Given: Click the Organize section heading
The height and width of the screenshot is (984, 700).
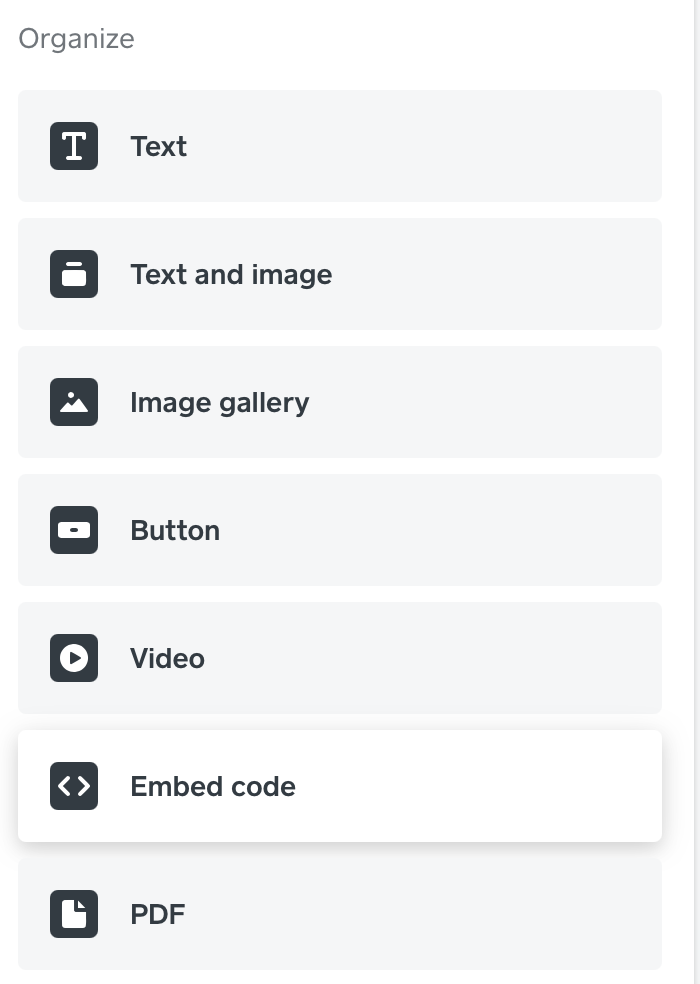Looking at the screenshot, I should click(x=75, y=38).
